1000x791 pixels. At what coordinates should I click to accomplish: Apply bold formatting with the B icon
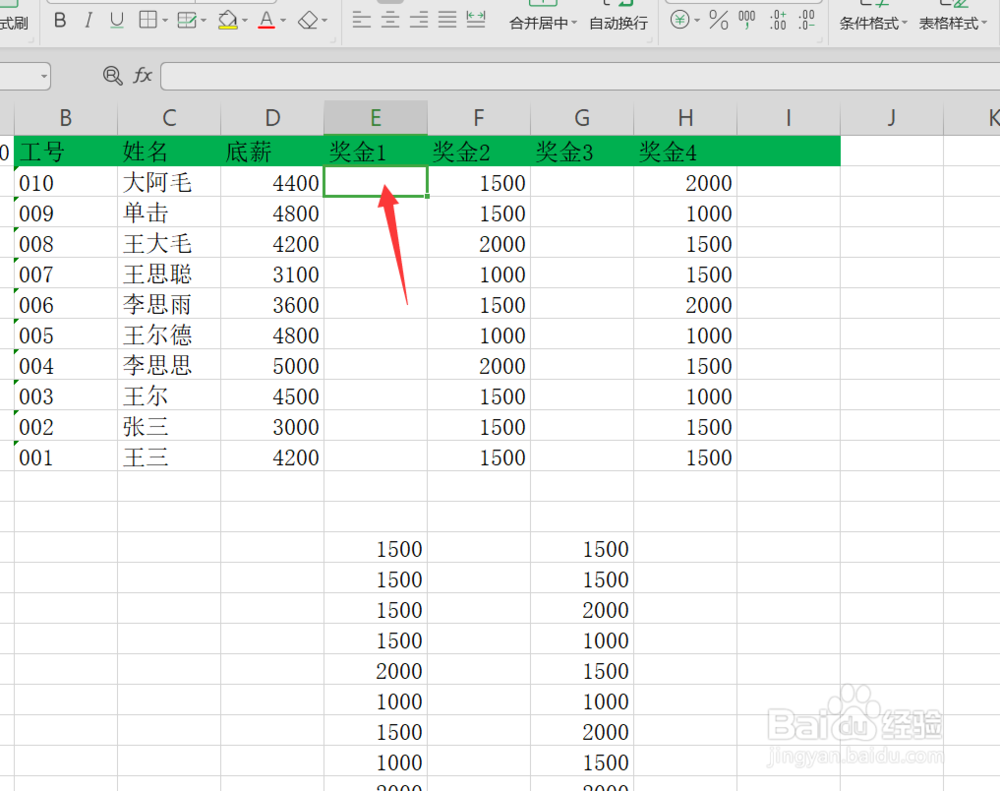click(60, 18)
